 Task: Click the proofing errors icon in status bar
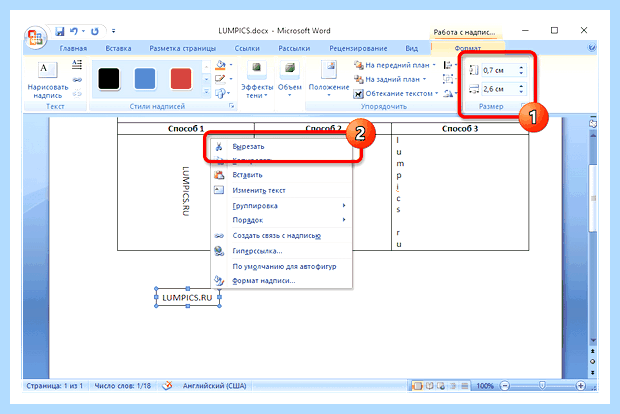(x=167, y=385)
